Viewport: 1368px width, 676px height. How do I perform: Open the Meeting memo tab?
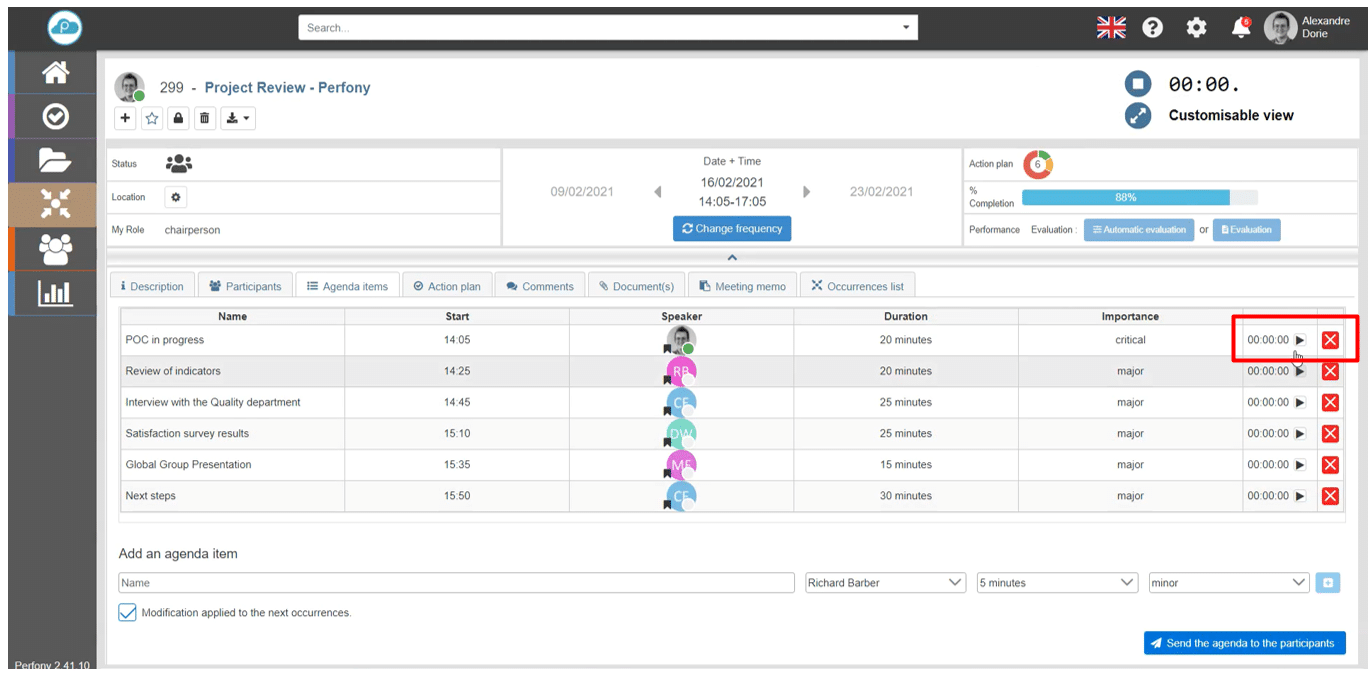point(742,286)
